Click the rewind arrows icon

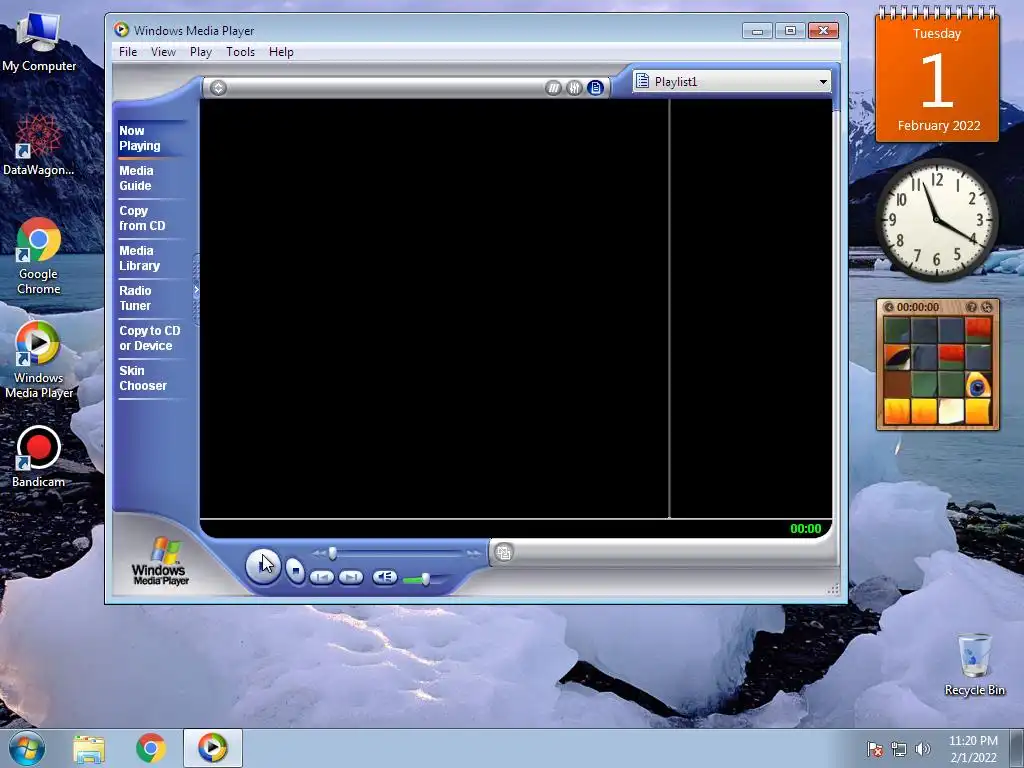(x=318, y=554)
